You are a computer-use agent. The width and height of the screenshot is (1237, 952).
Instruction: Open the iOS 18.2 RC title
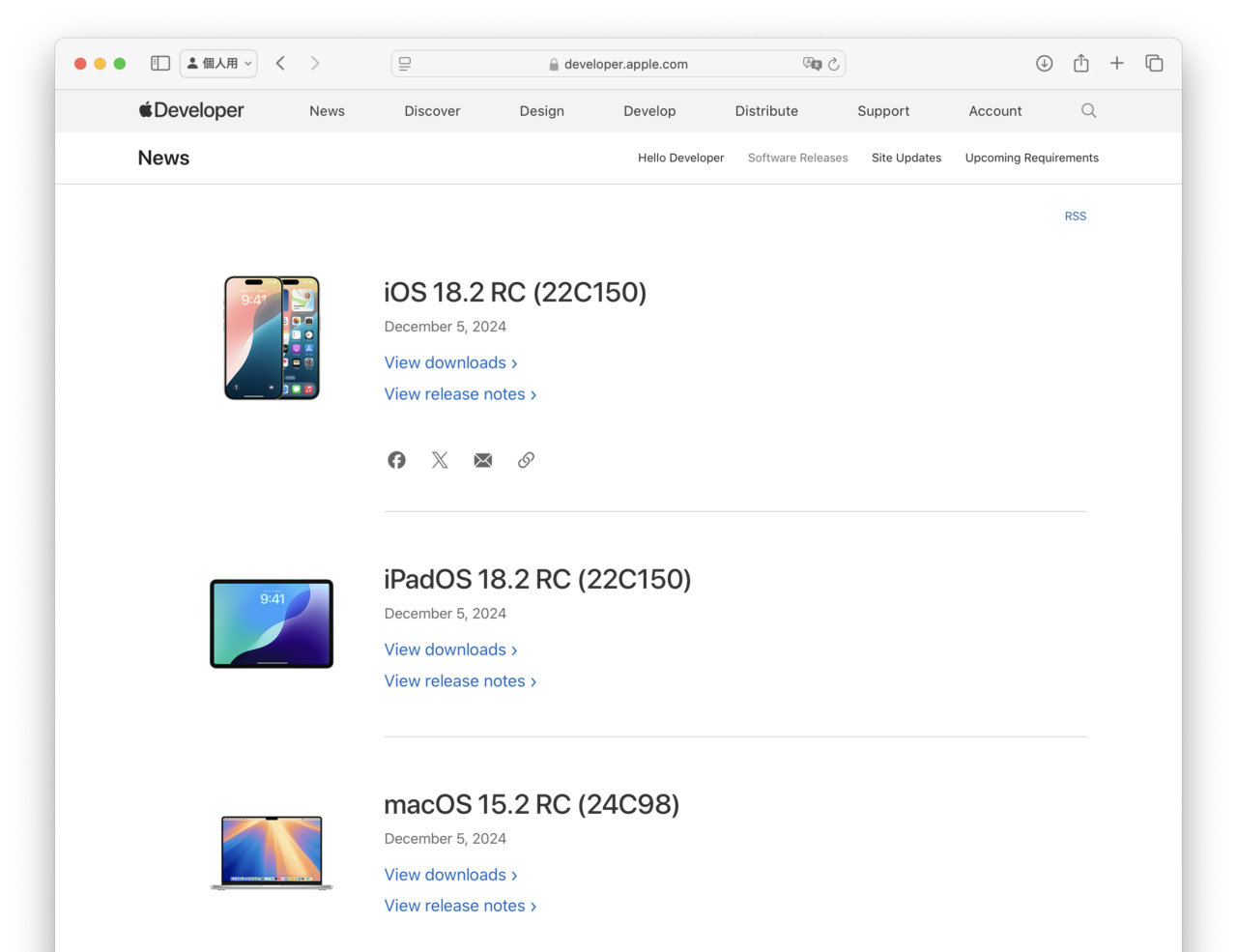click(x=515, y=292)
